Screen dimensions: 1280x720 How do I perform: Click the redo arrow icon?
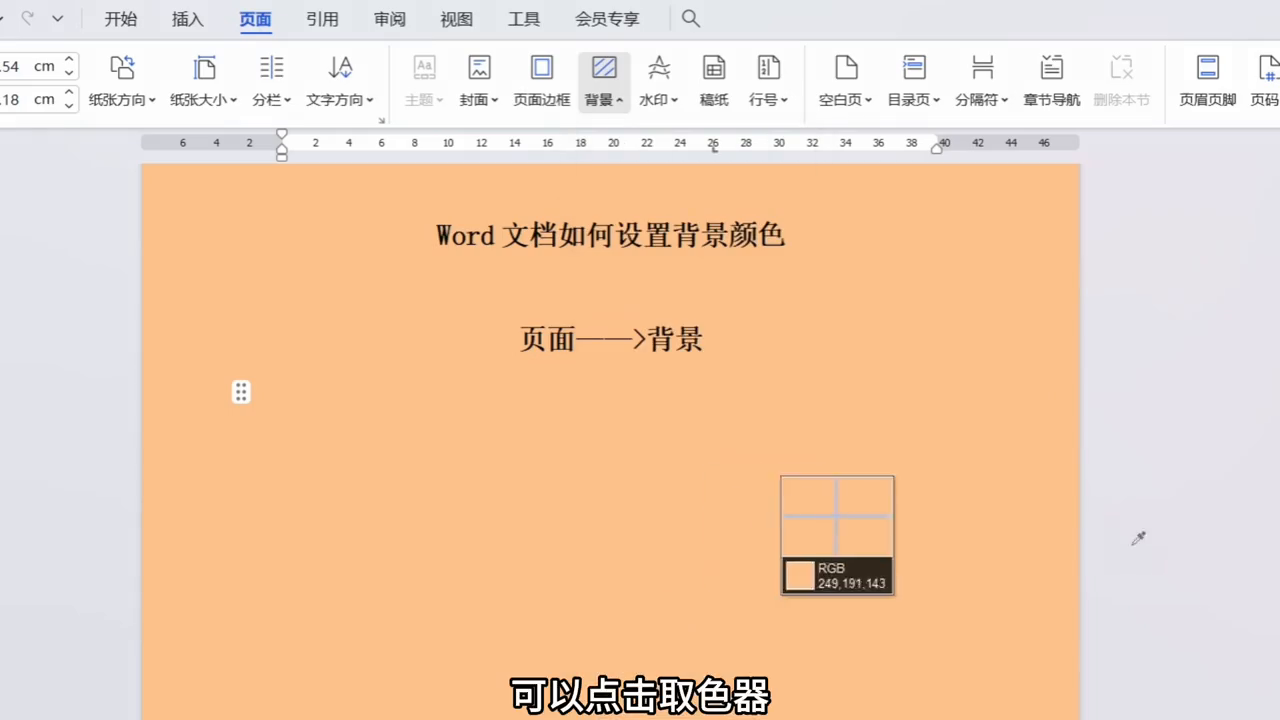point(27,19)
